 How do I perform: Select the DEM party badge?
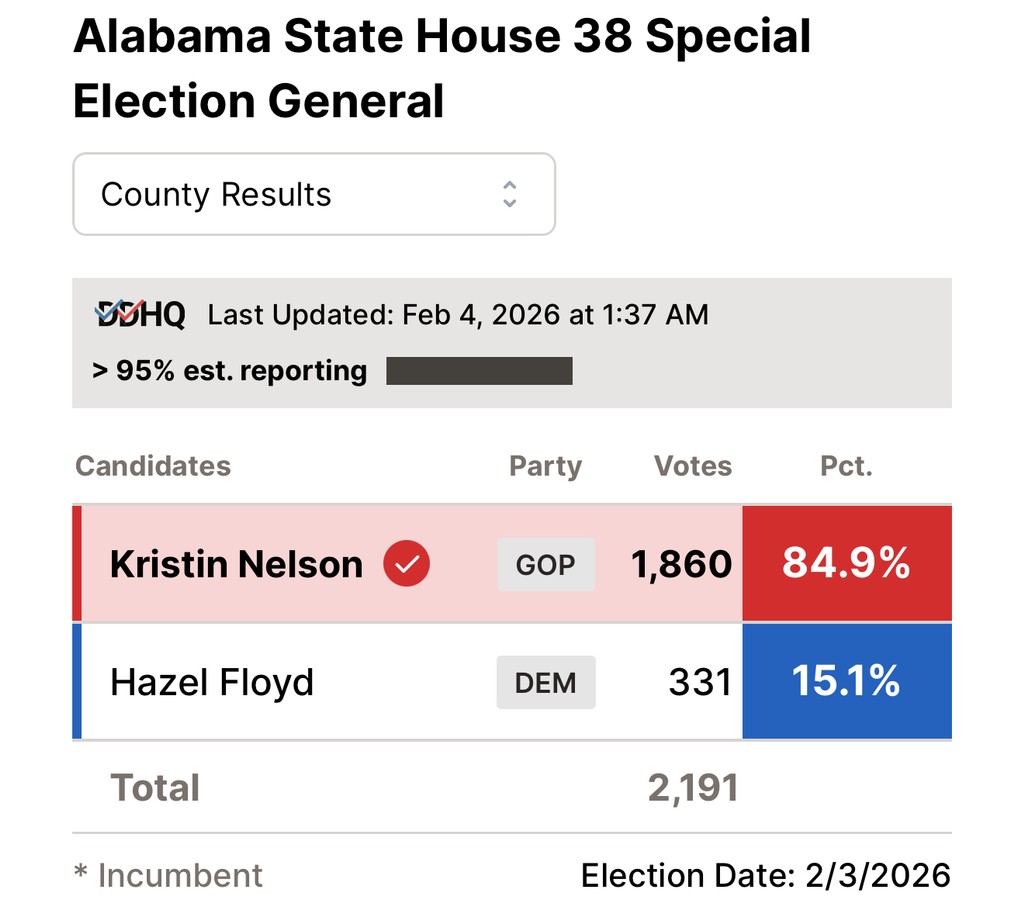coord(546,682)
